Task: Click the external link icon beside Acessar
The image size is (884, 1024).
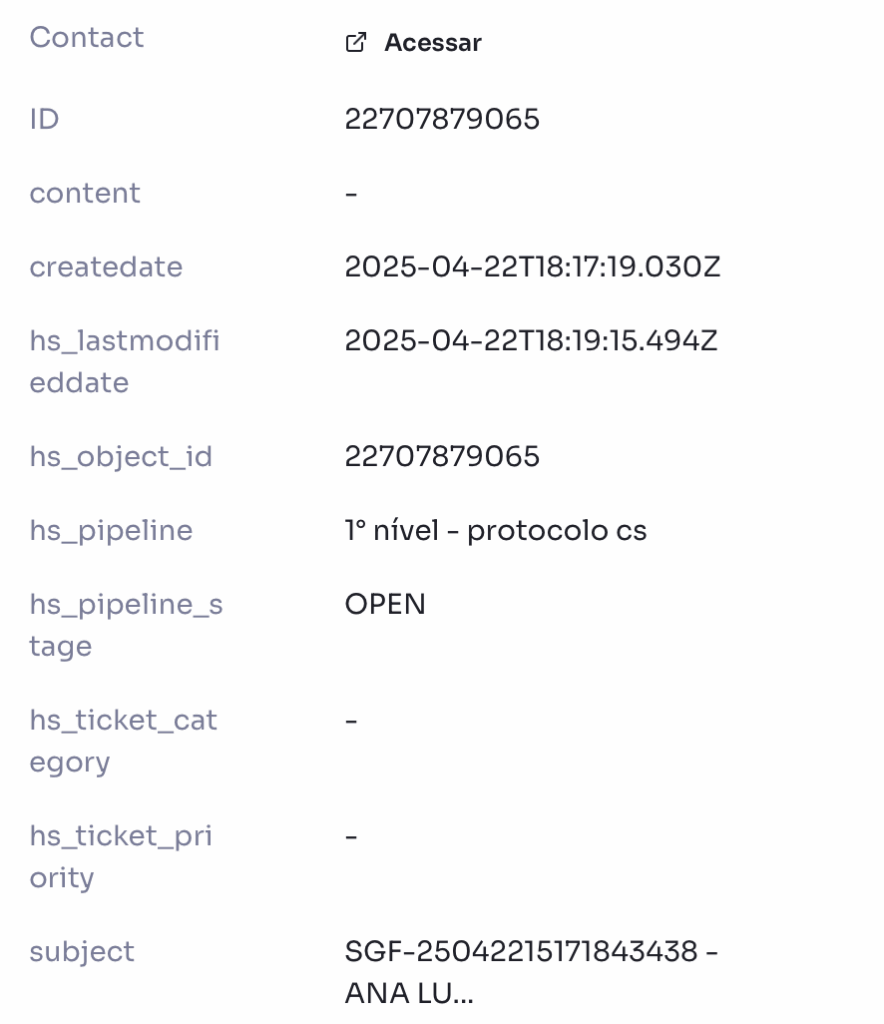Action: [356, 42]
